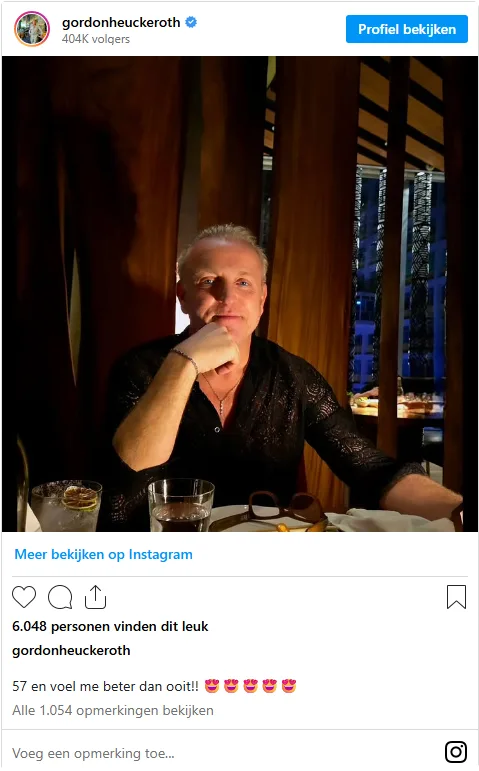Screen dimensions: 479x771
Task: Click the first heart-eyes emoji in caption
Action: pyautogui.click(x=212, y=685)
